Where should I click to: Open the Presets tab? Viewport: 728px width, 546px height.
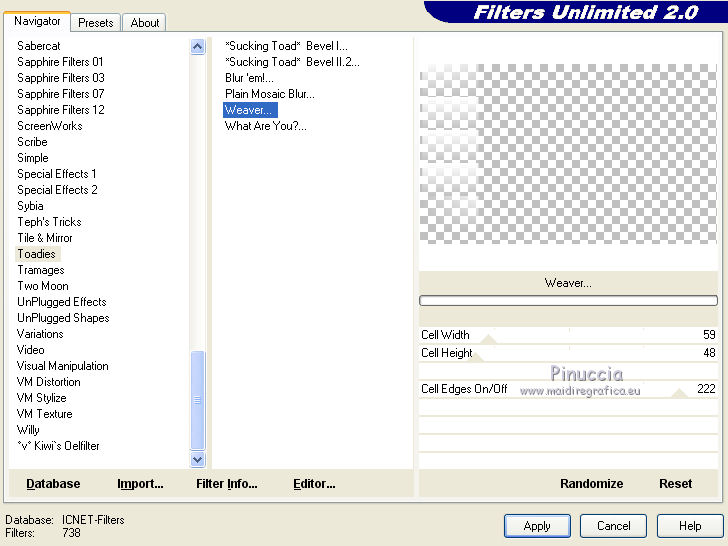tap(96, 23)
